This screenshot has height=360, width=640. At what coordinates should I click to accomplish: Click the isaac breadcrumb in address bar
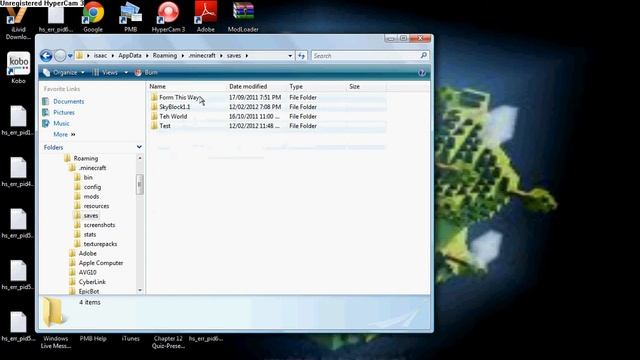pyautogui.click(x=100, y=56)
